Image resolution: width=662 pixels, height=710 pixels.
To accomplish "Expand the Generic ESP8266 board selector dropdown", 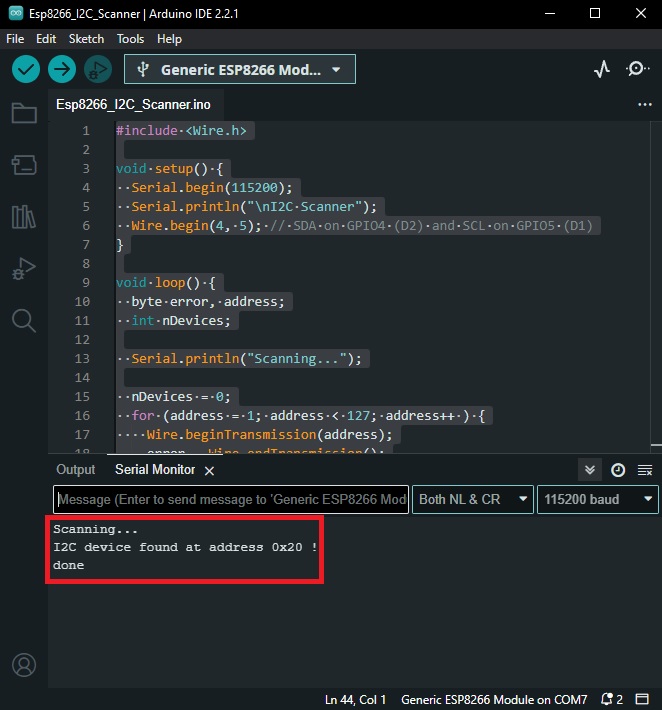I will 240,69.
